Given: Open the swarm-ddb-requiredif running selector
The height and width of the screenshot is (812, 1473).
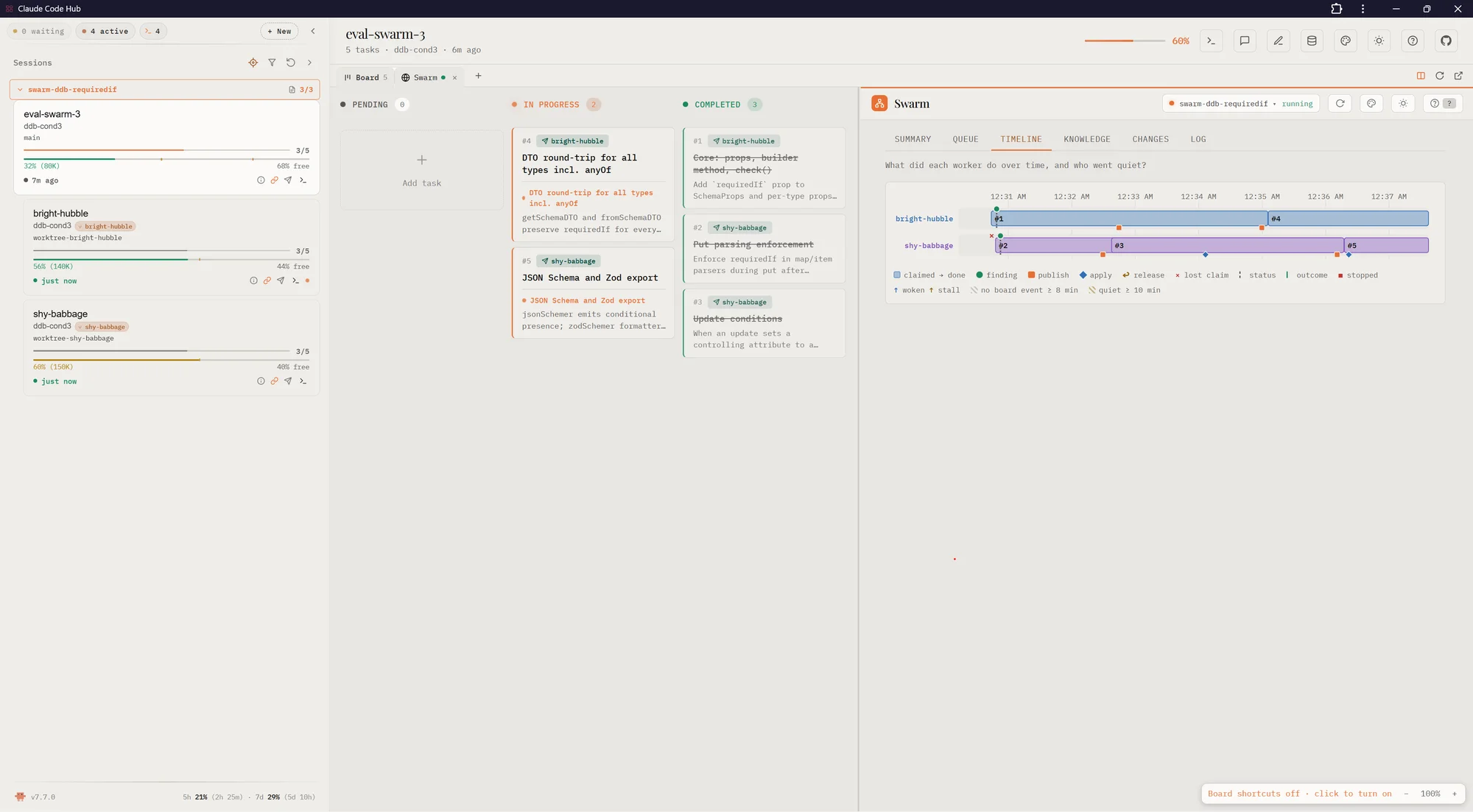Looking at the screenshot, I should [x=1241, y=104].
